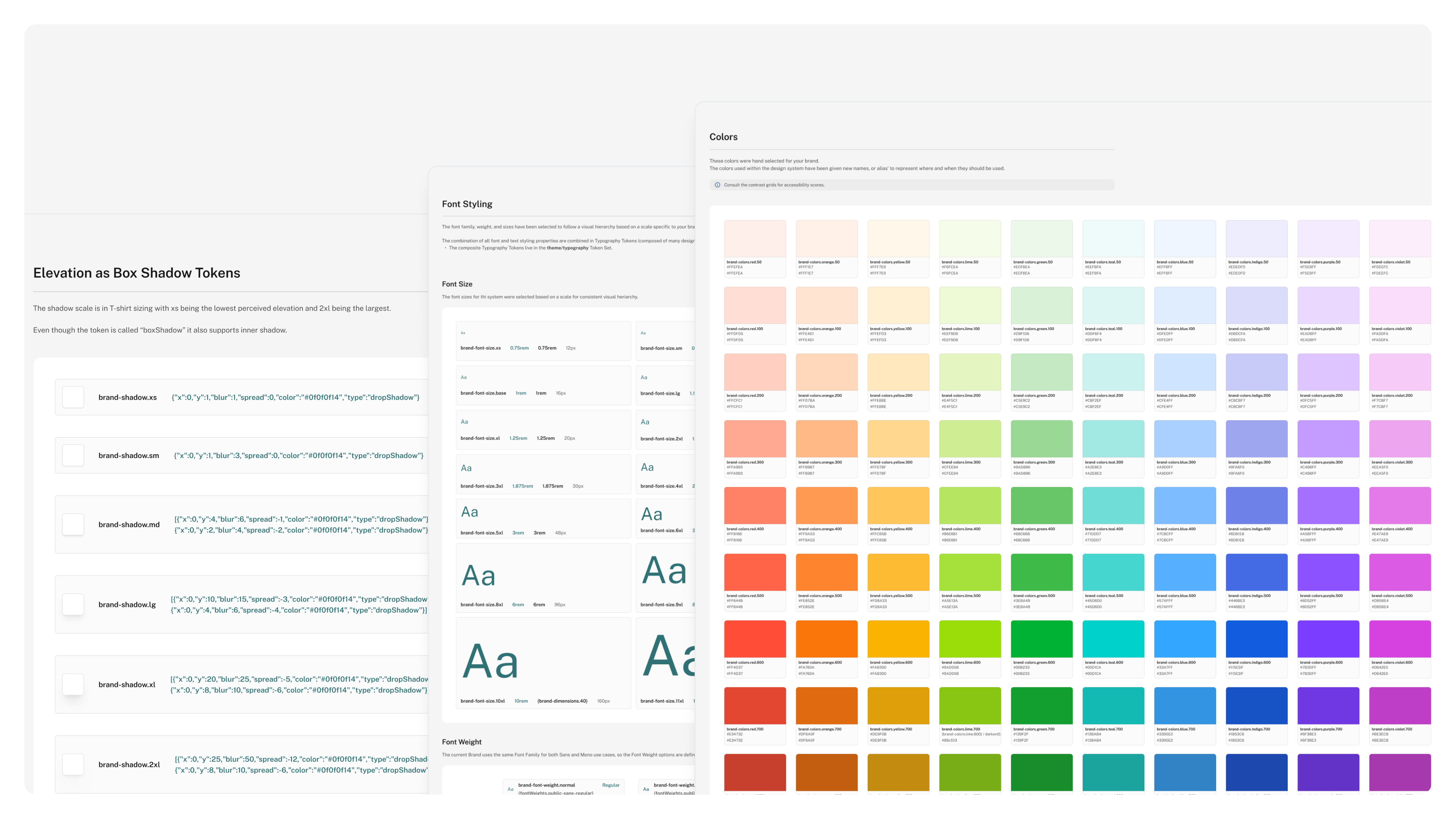1456x819 pixels.
Task: Pick the brand-colors.green.400 swatch
Action: 1041,505
